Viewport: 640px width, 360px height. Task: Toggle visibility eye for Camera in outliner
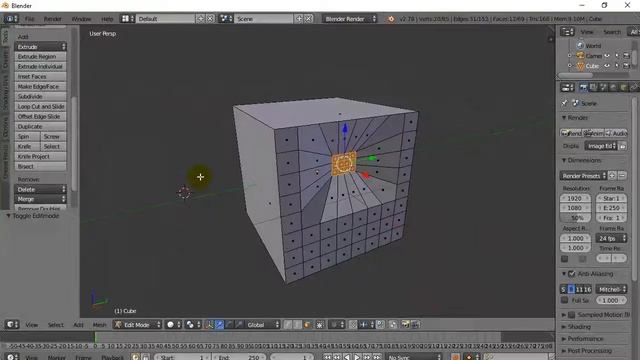(607, 56)
